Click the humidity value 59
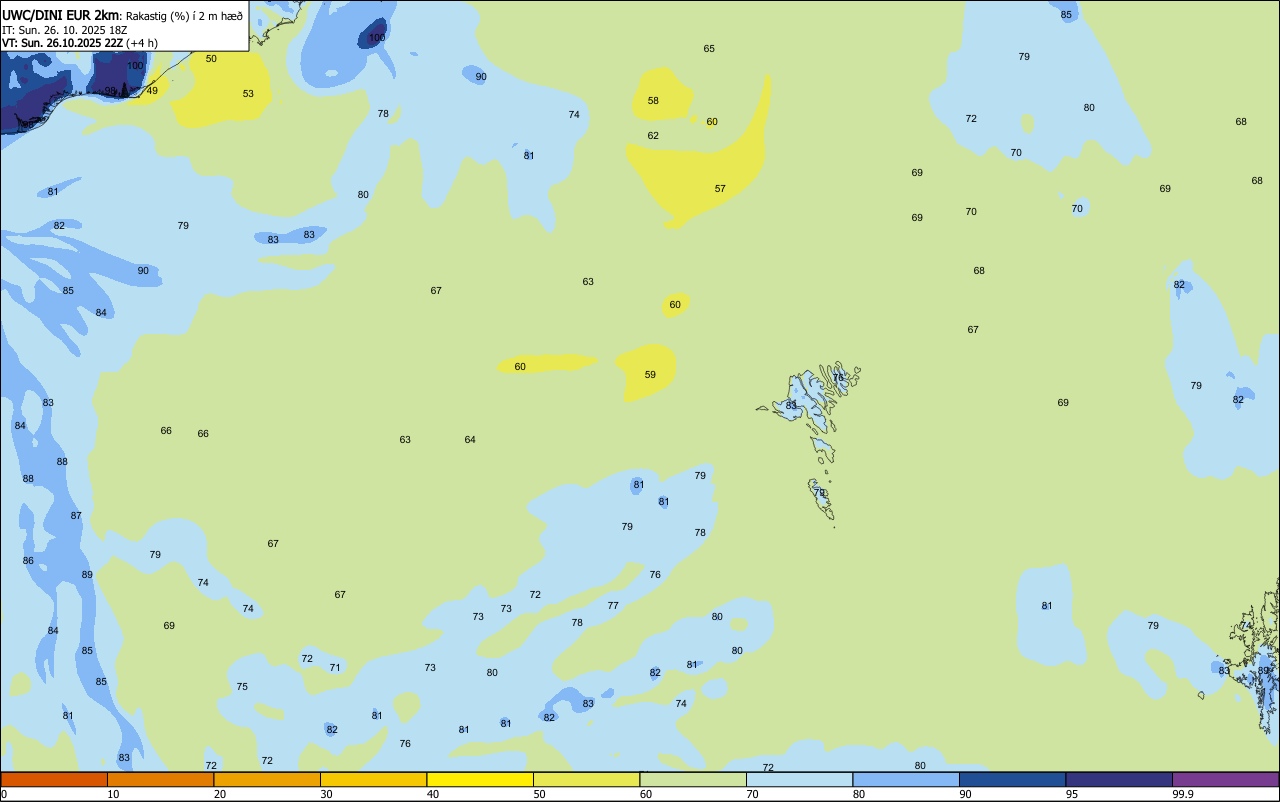1280x802 pixels. (x=650, y=375)
